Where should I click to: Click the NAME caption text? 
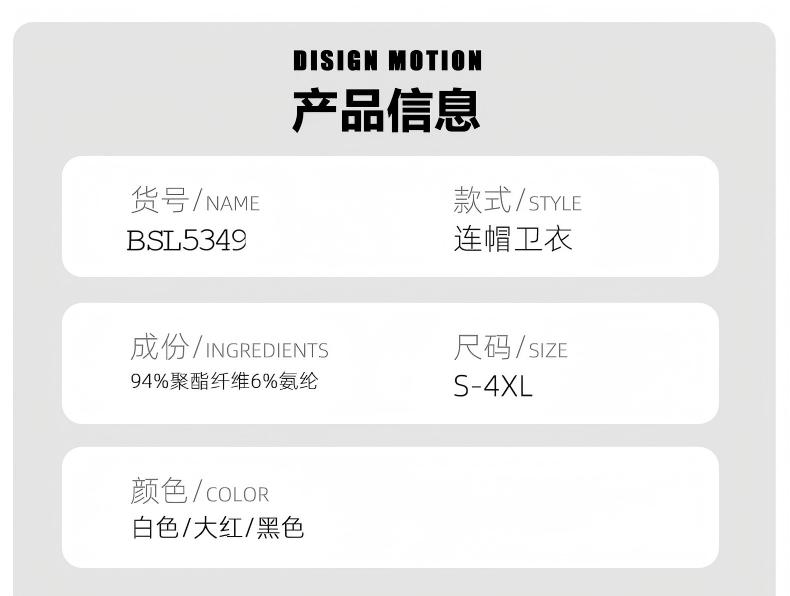tap(233, 204)
